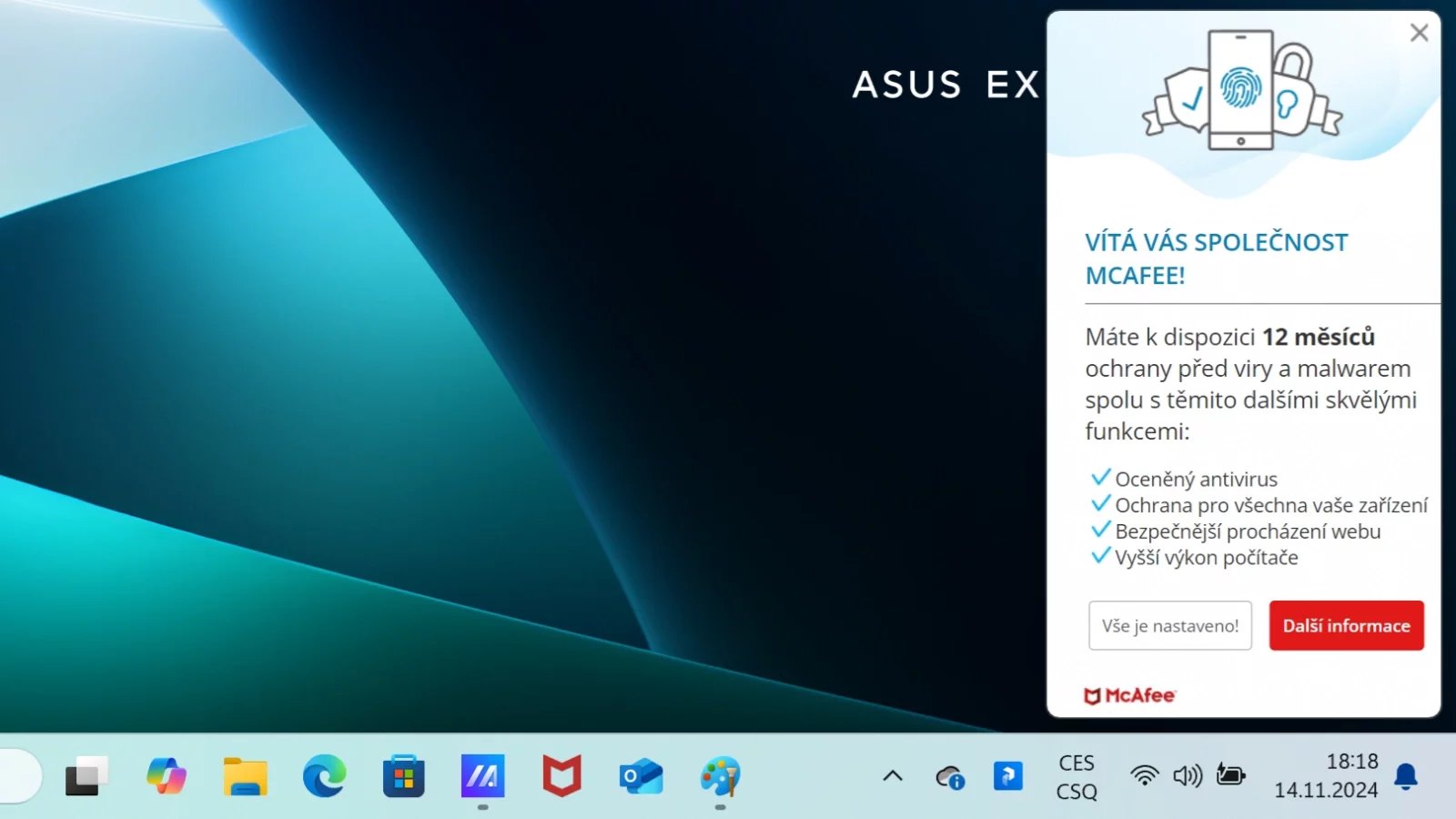Launch Outlook from the taskbar
The width and height of the screenshot is (1456, 819).
[642, 776]
